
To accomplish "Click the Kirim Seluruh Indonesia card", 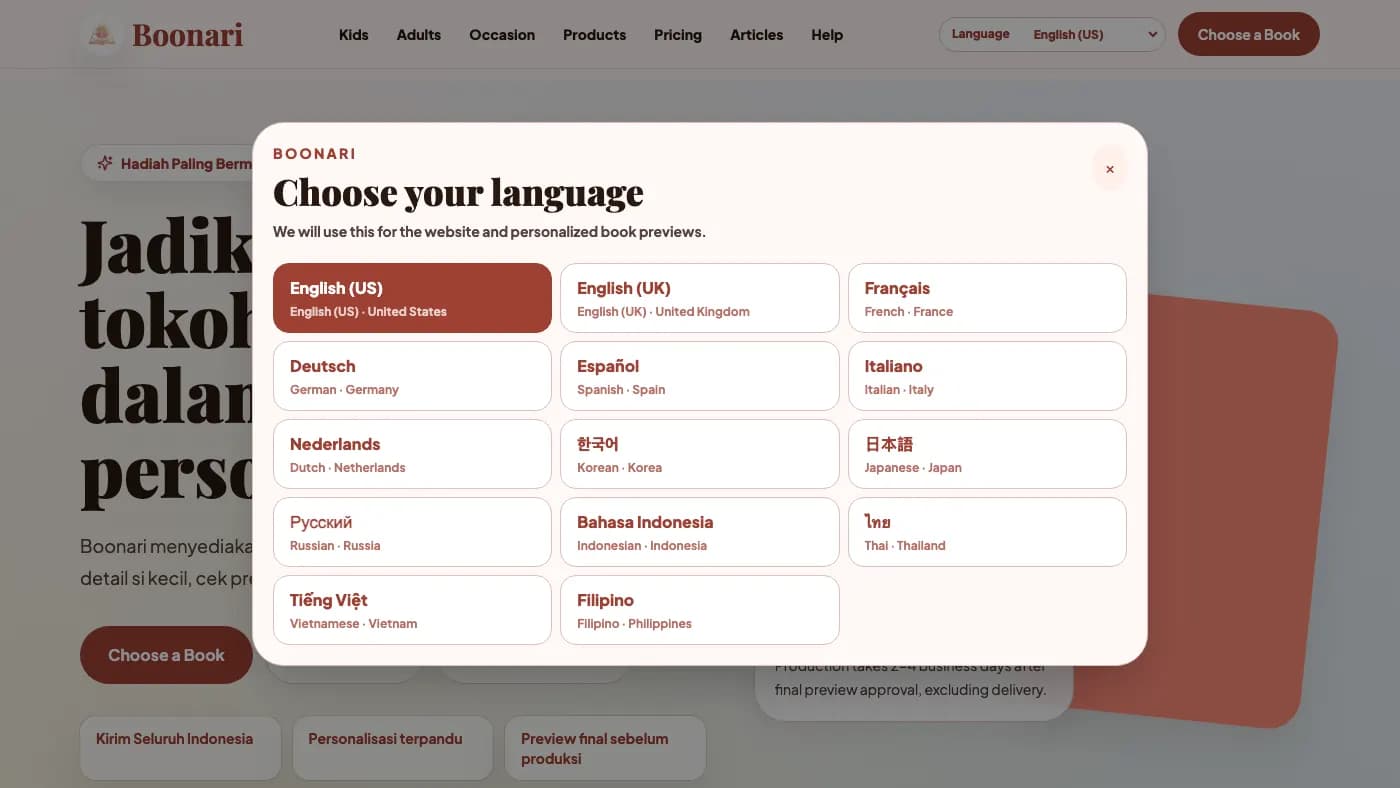I will tap(180, 748).
